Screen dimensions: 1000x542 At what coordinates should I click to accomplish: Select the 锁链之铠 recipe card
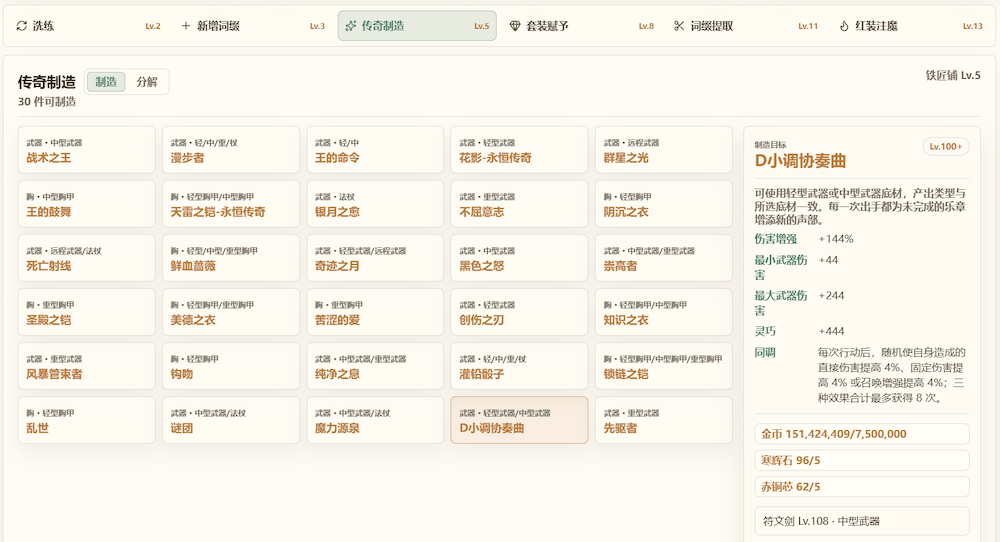point(664,367)
